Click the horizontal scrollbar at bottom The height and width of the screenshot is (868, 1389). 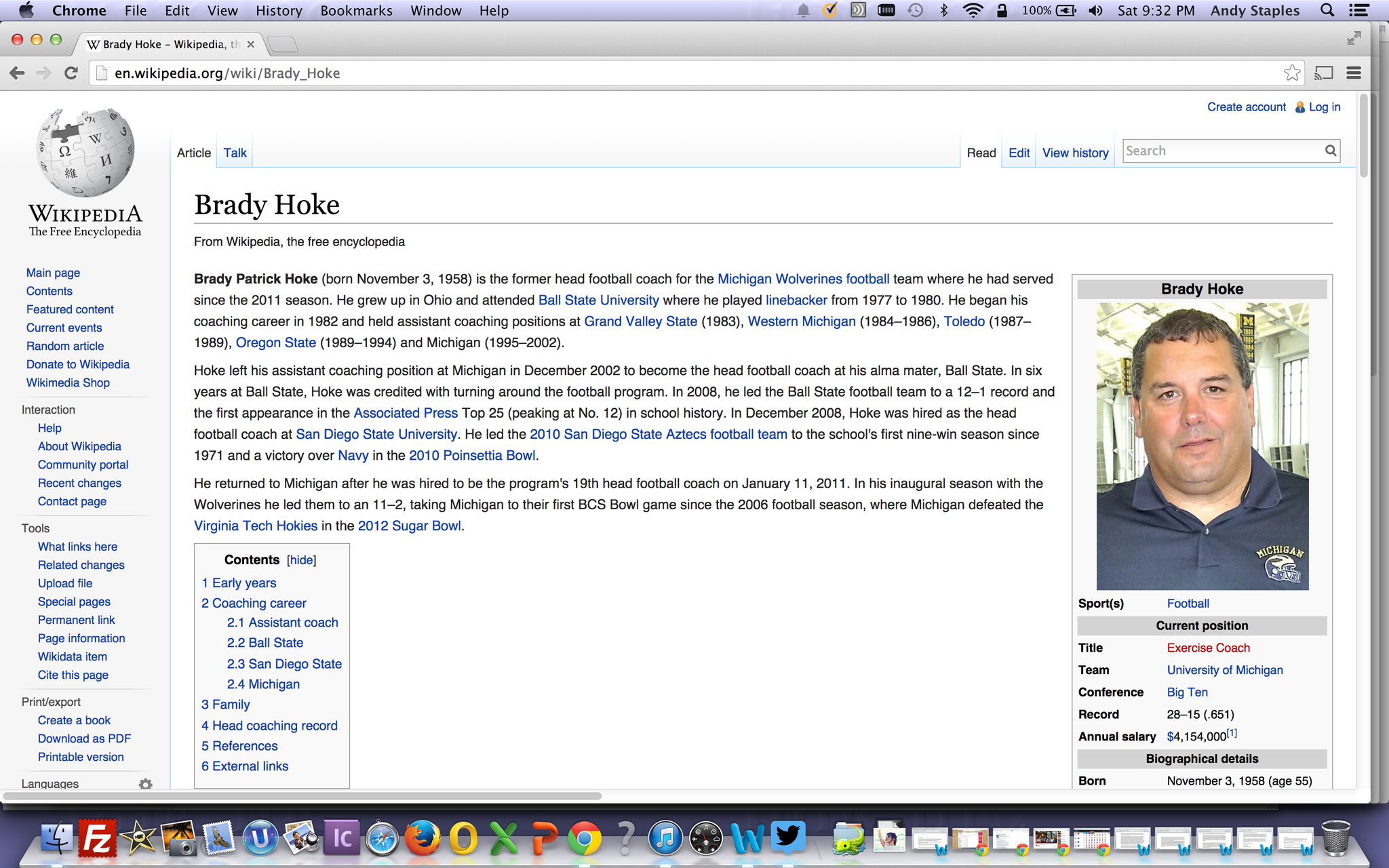pos(302,796)
